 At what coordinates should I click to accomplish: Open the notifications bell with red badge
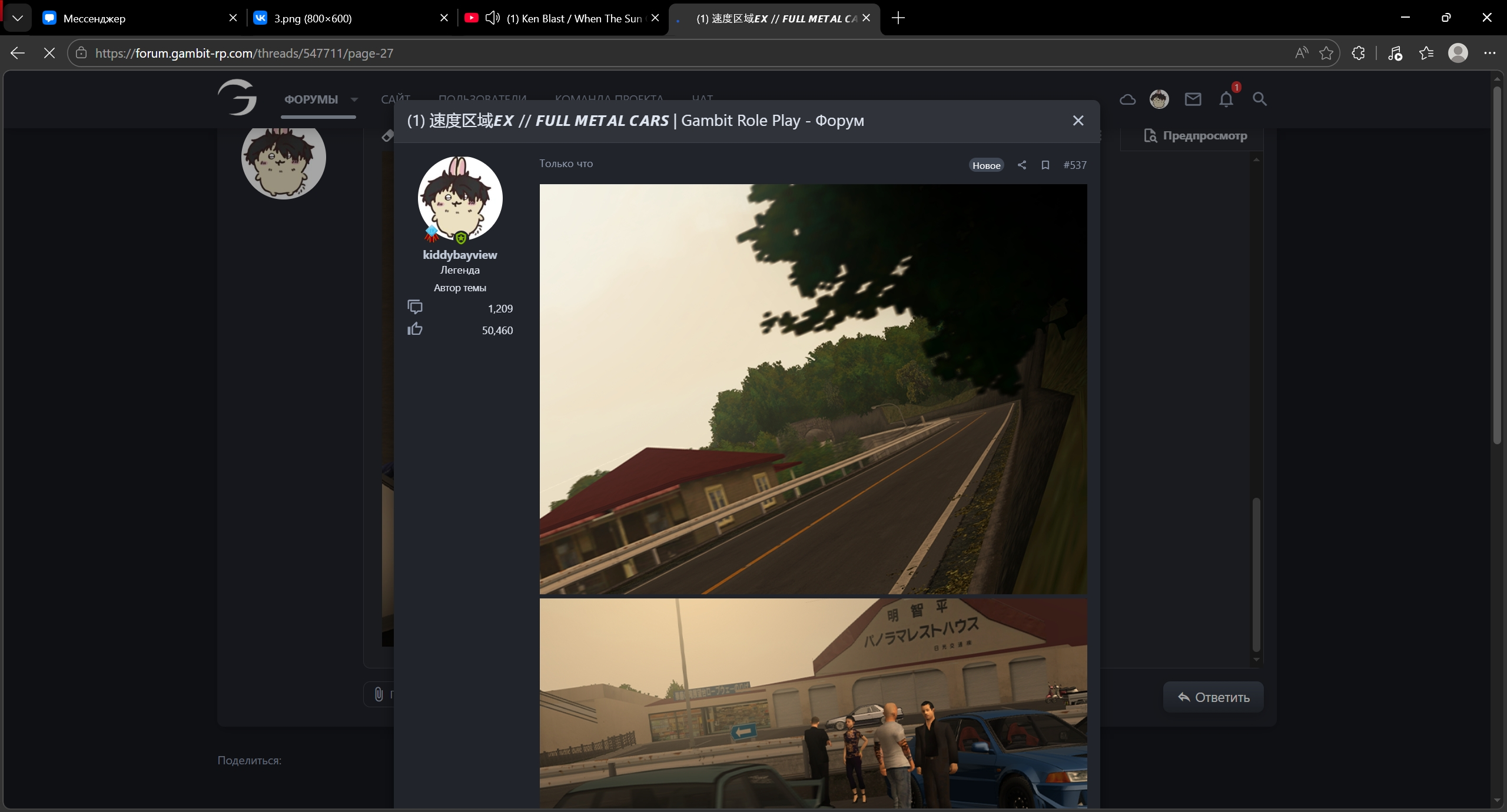click(1226, 99)
